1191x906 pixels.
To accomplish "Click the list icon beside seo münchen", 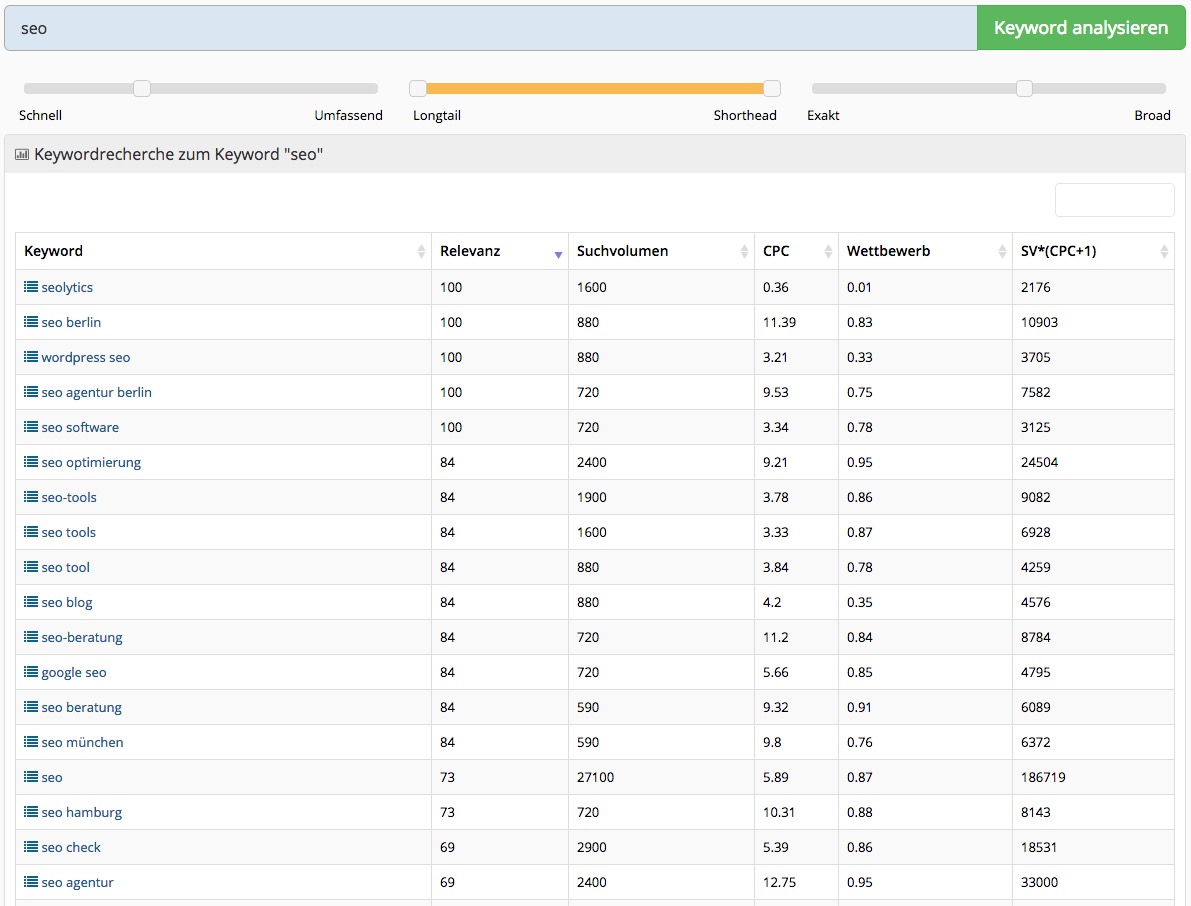I will click(30, 741).
